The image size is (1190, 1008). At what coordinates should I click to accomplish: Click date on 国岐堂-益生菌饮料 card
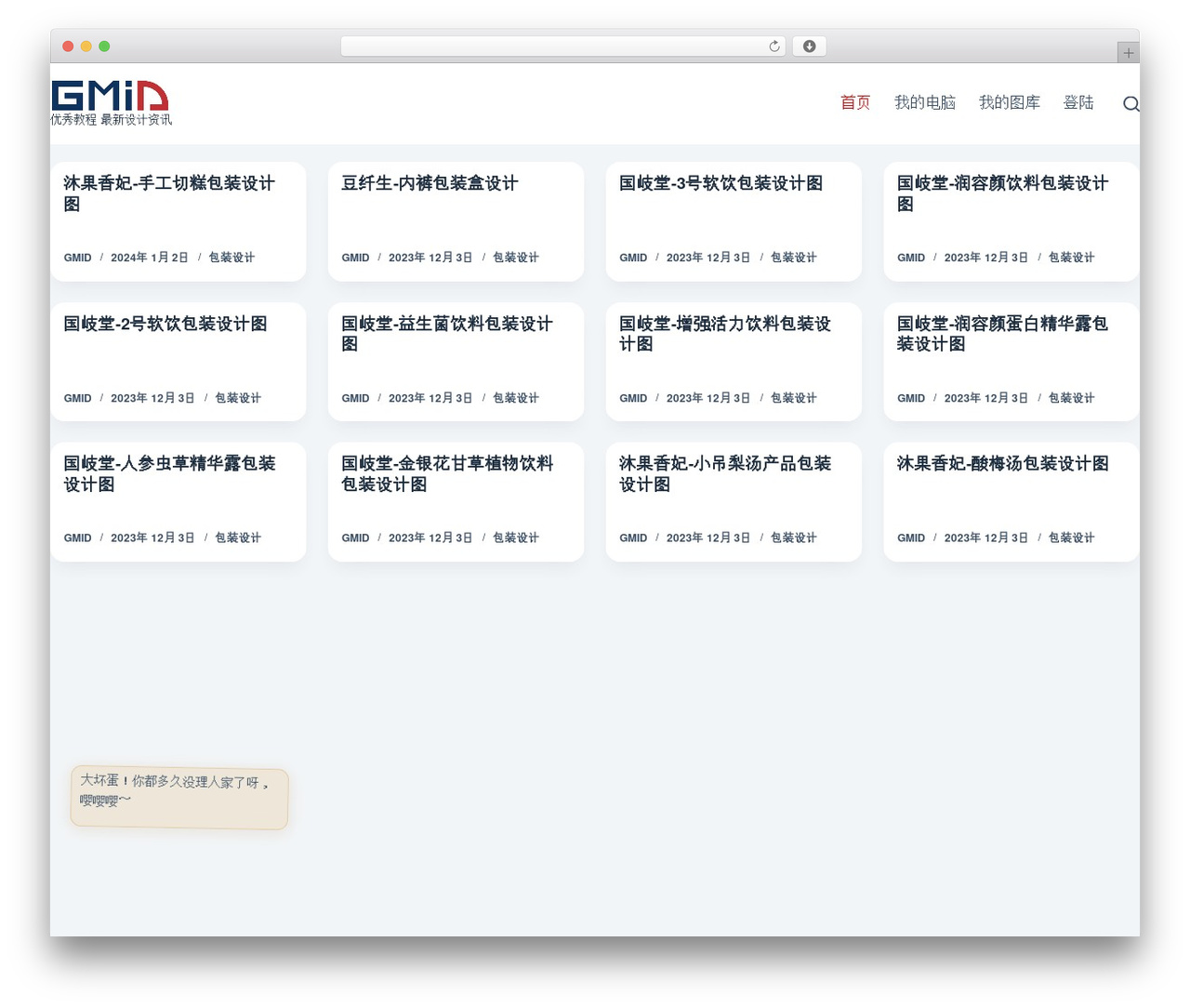pyautogui.click(x=430, y=398)
